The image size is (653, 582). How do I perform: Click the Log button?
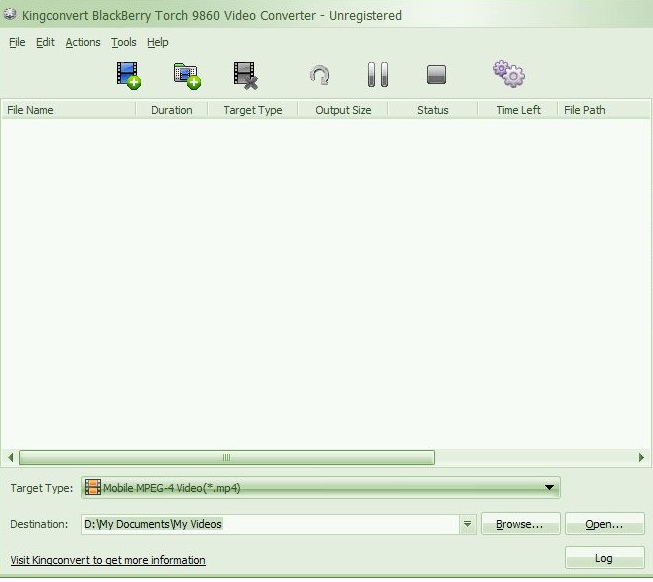(x=605, y=558)
